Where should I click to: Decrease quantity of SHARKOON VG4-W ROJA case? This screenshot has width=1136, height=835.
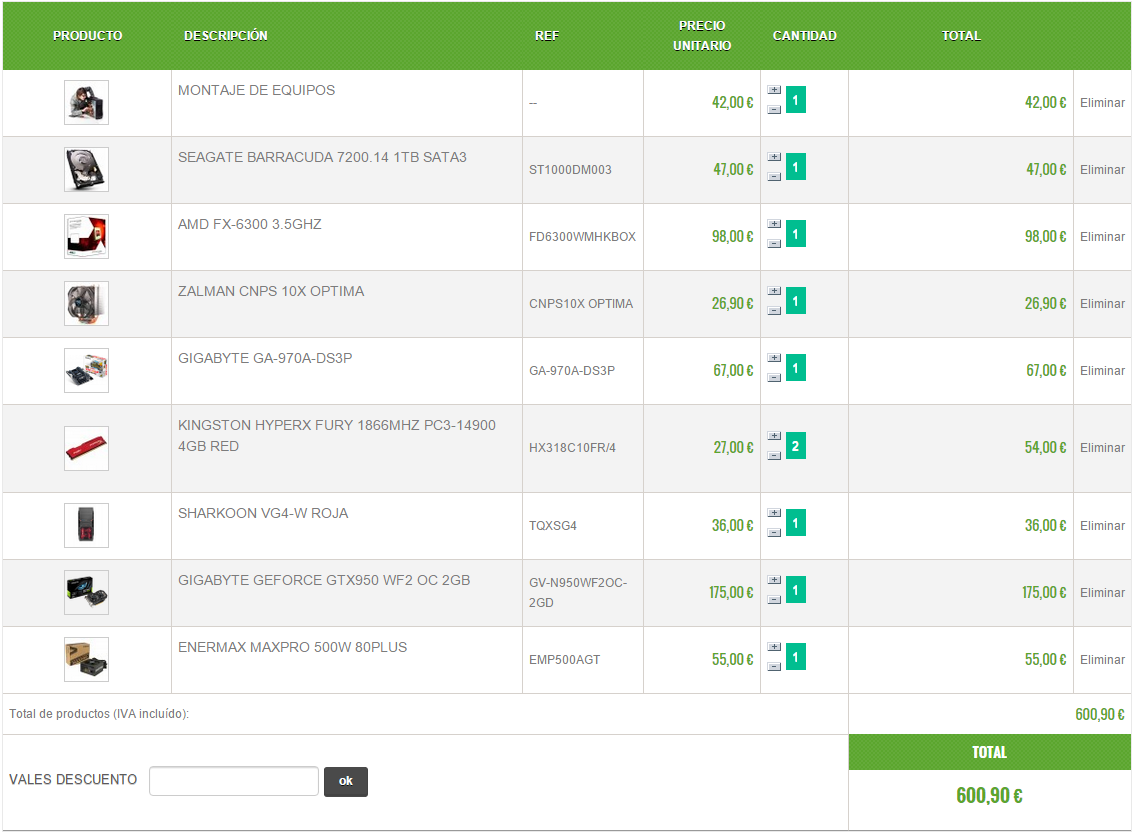(774, 533)
